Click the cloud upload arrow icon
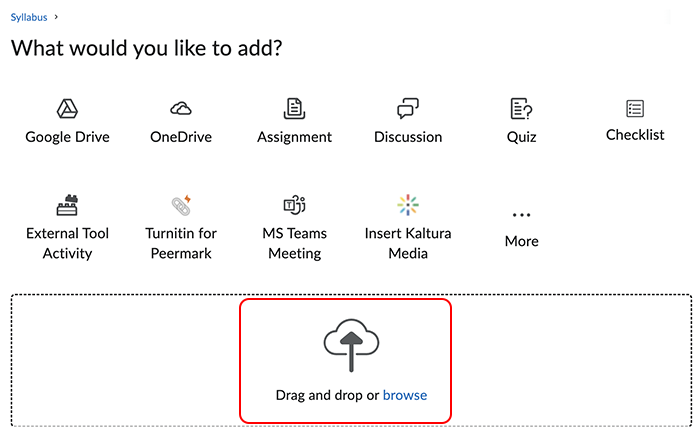Viewport: 700px width, 435px height. click(350, 346)
